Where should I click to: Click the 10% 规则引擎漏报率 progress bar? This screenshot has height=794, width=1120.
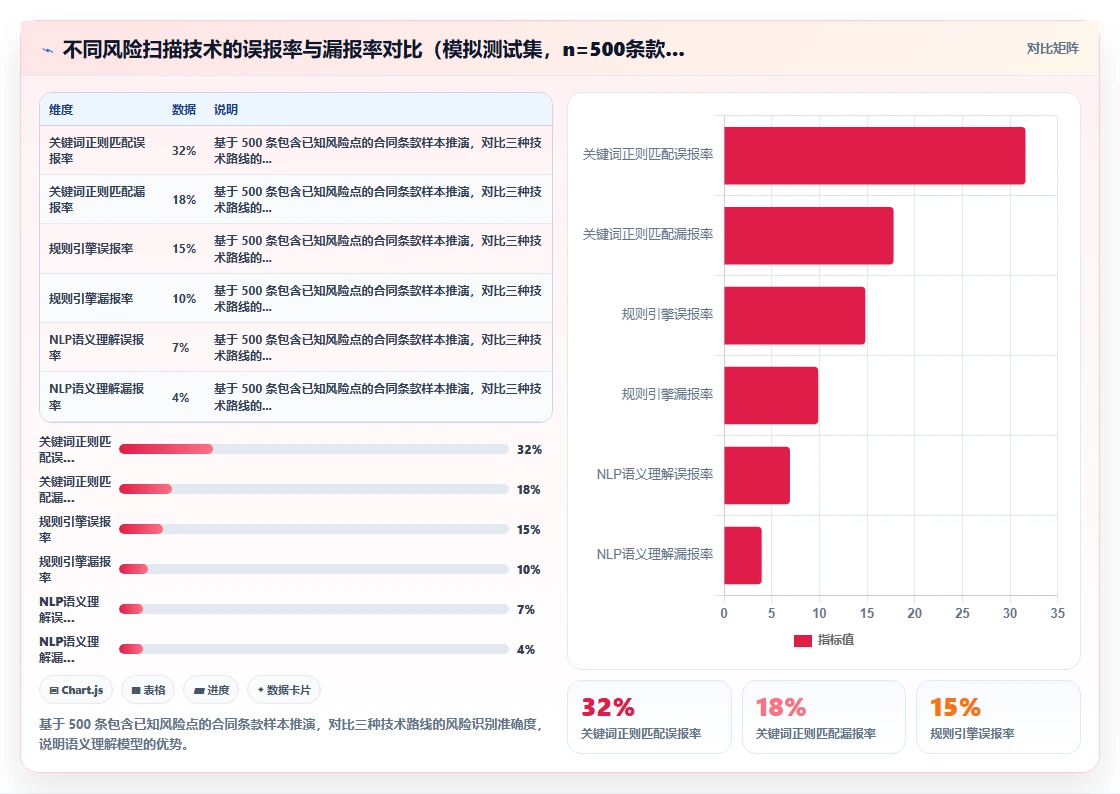(x=314, y=569)
